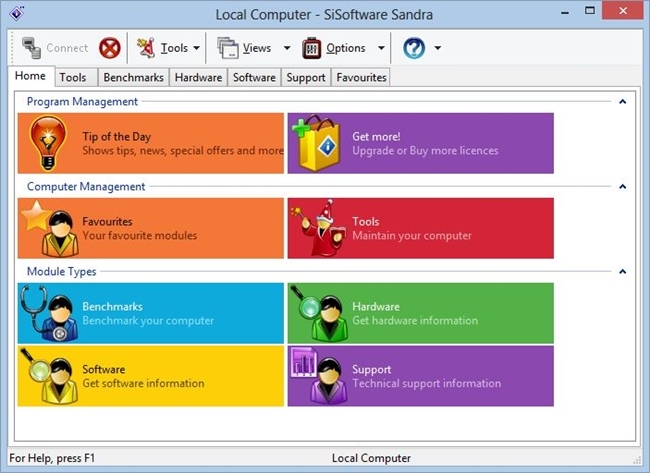Click the Tools wizard character icon
Screen dimensions: 650x473
(x=318, y=228)
